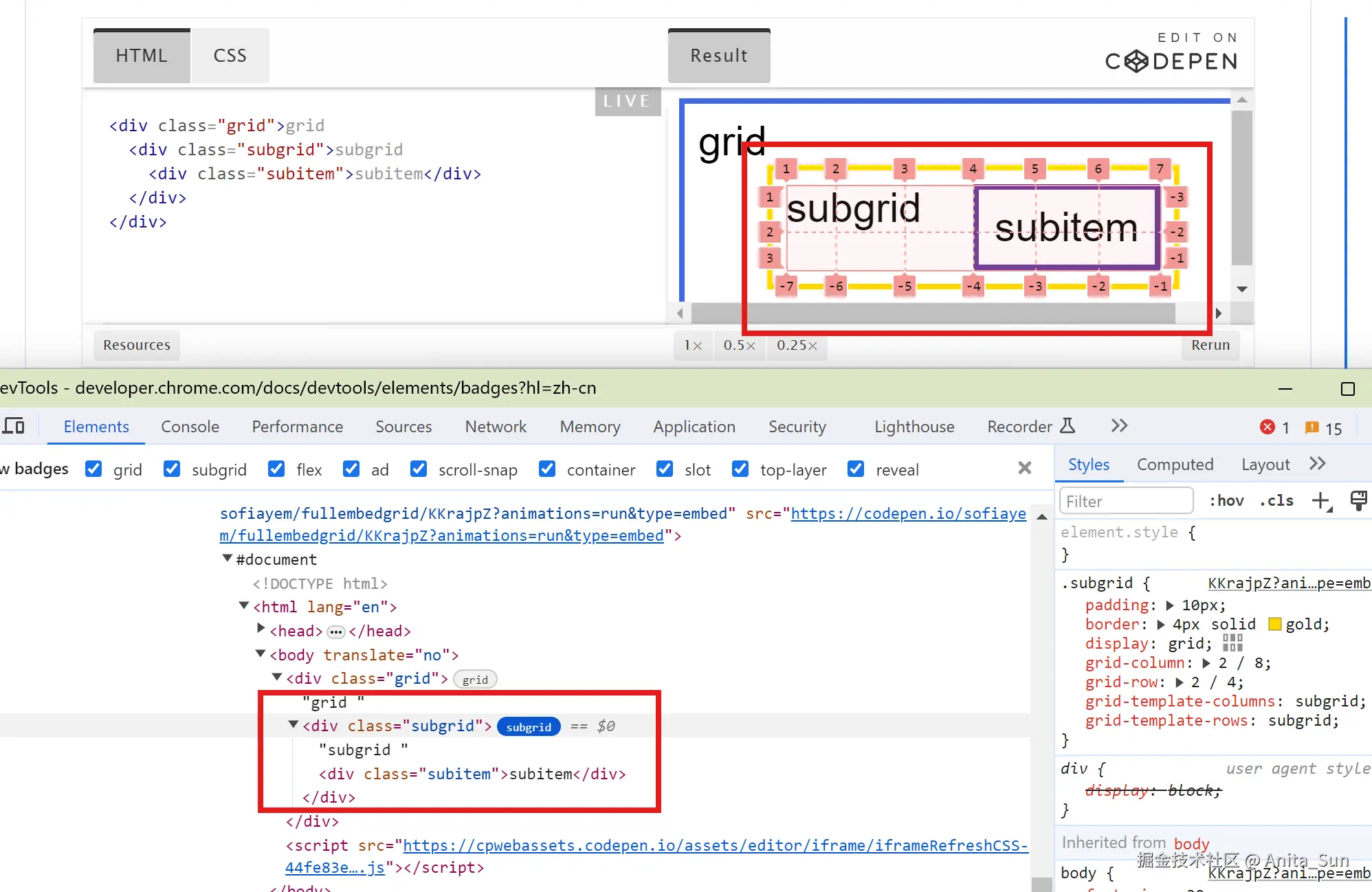Click the gold color swatch
Image resolution: width=1372 pixels, height=892 pixels.
(1275, 624)
